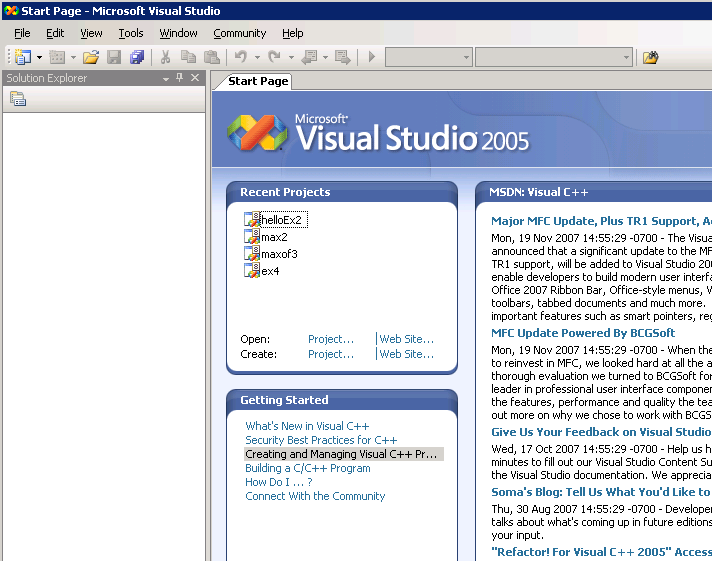Click the maxof3 project icon

[x=252, y=253]
